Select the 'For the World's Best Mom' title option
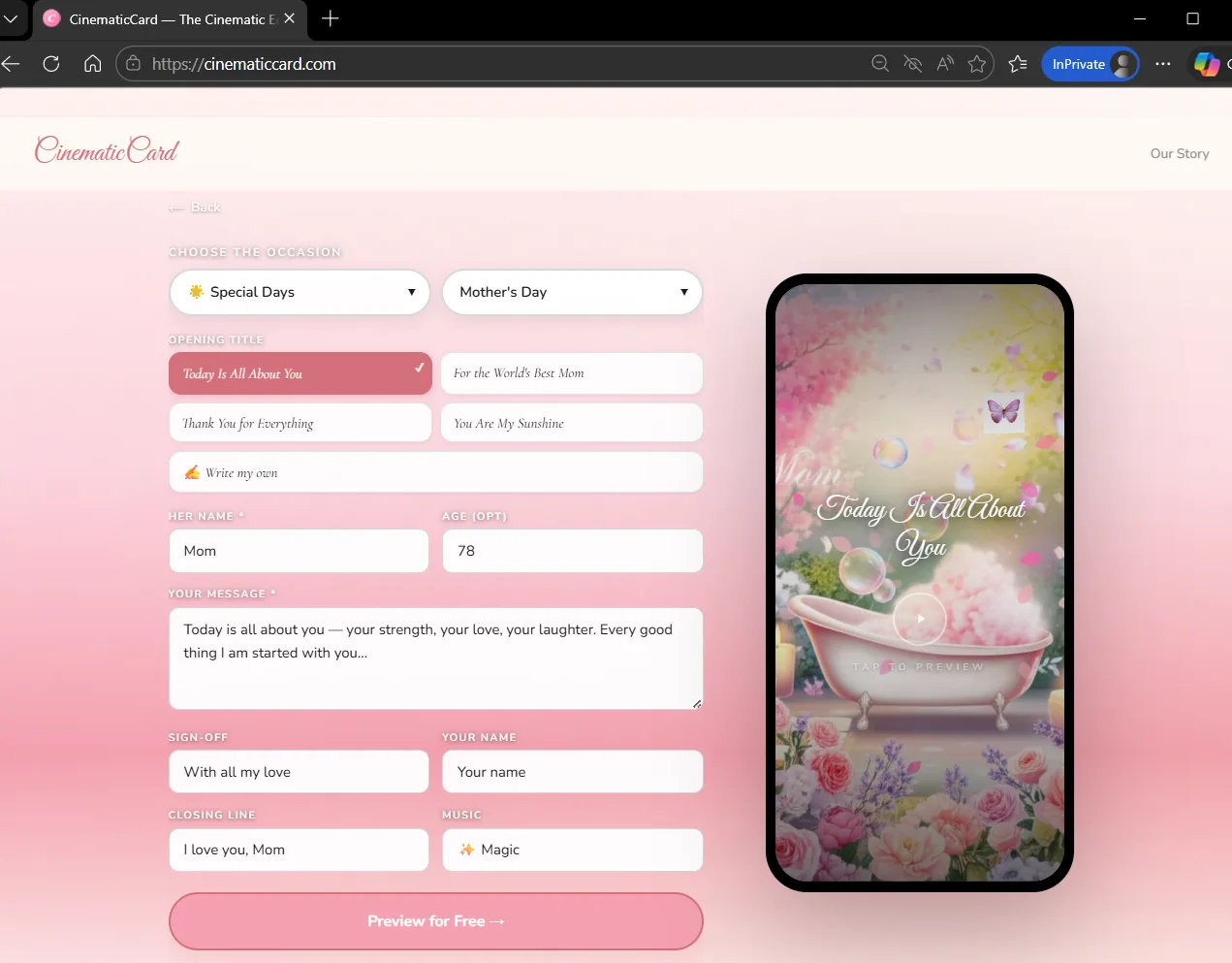 tap(572, 373)
